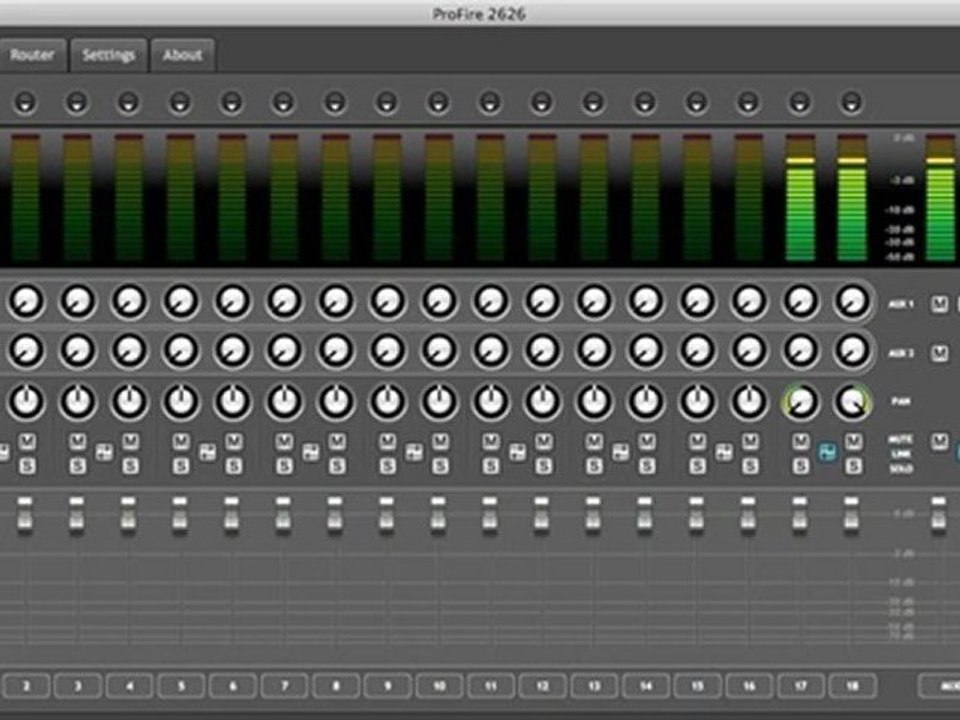Click the Aux 2 send knob for channel 17
The image size is (960, 720).
click(x=800, y=350)
